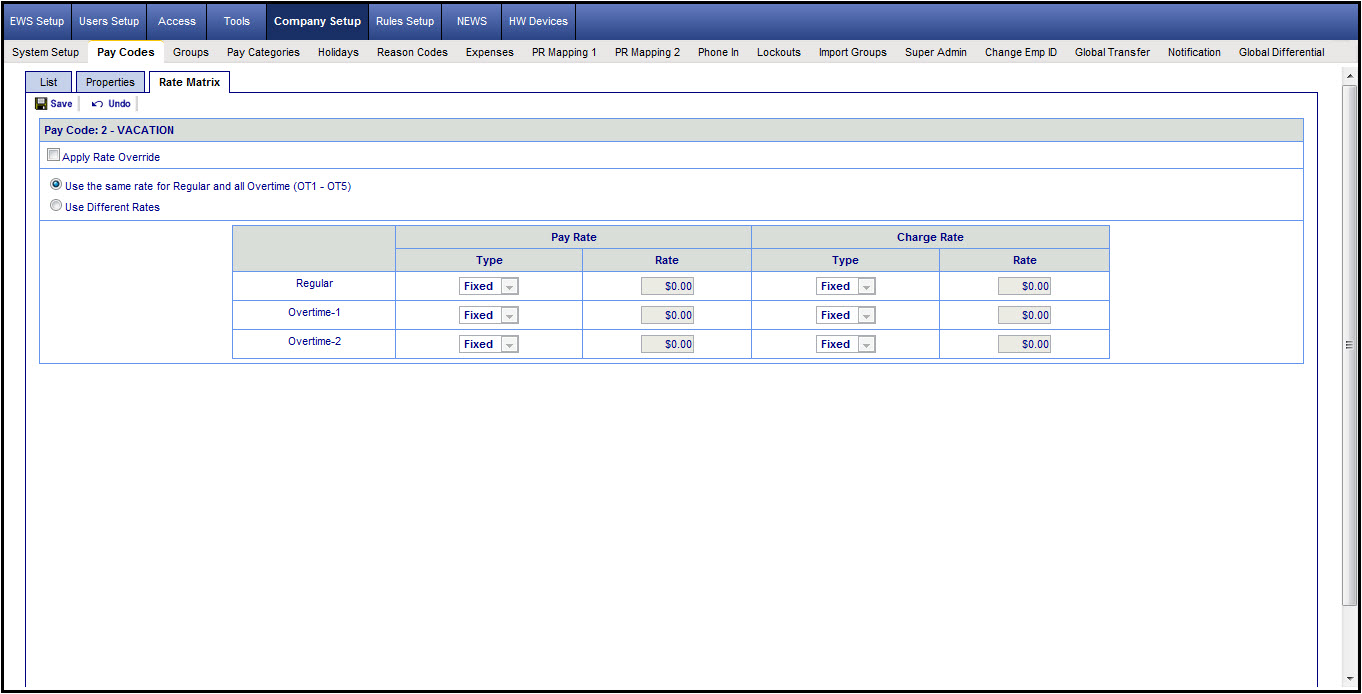Click the Undo arrow icon
Screen dimensions: 1362x694
pos(97,104)
